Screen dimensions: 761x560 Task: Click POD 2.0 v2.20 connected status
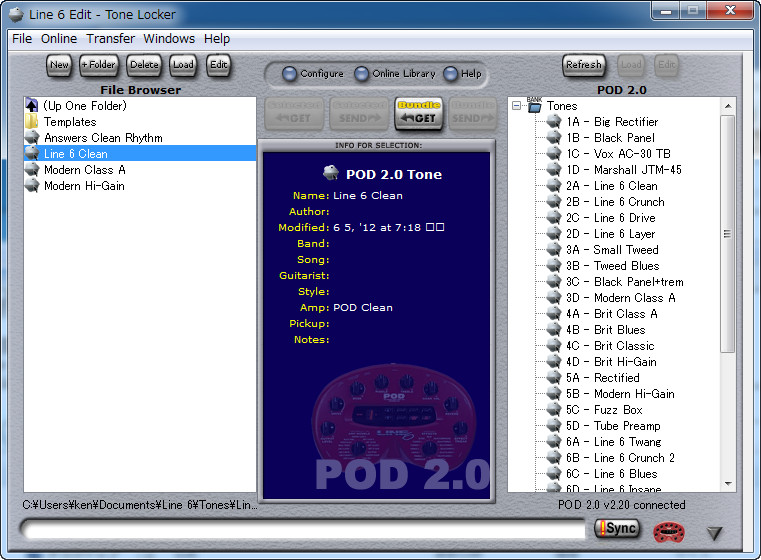point(621,505)
